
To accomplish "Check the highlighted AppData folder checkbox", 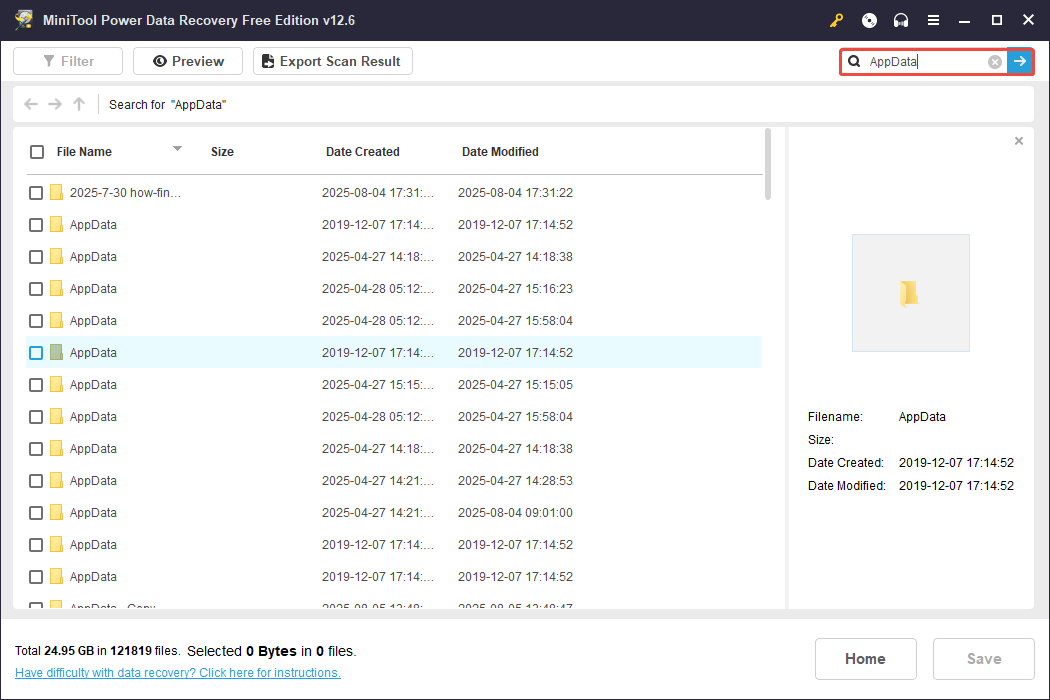I will pos(35,352).
